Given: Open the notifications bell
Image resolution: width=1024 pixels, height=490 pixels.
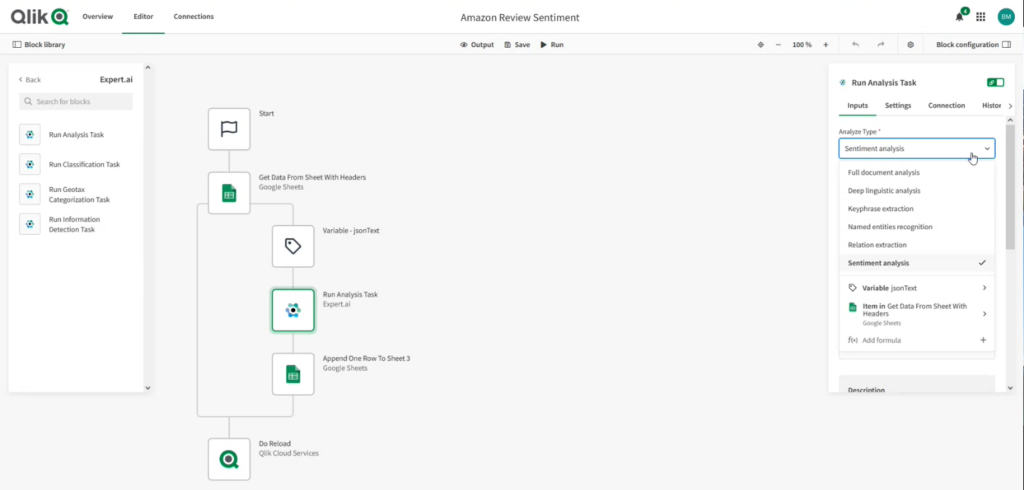Looking at the screenshot, I should pyautogui.click(x=959, y=17).
